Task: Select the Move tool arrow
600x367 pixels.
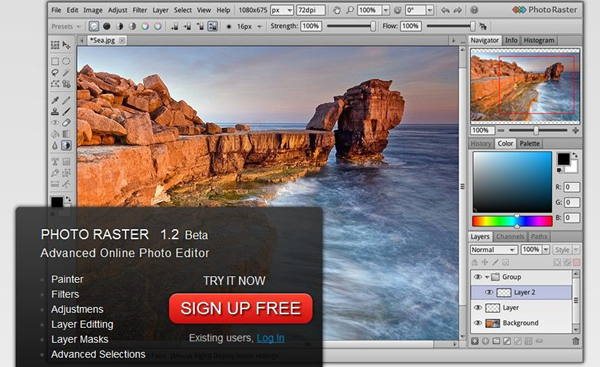Action: point(66,45)
